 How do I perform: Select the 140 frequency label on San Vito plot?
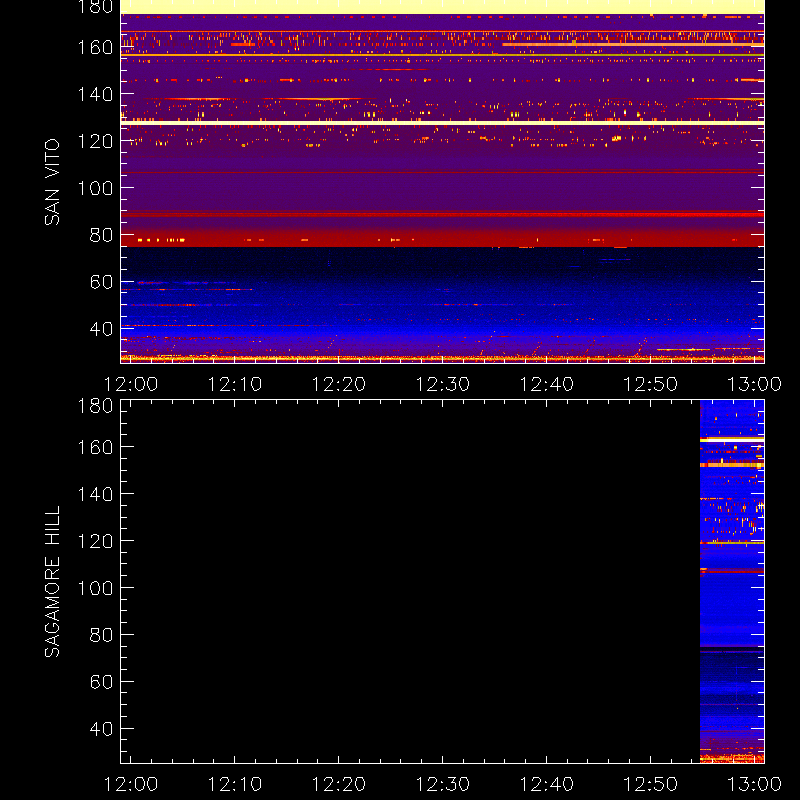pyautogui.click(x=95, y=94)
